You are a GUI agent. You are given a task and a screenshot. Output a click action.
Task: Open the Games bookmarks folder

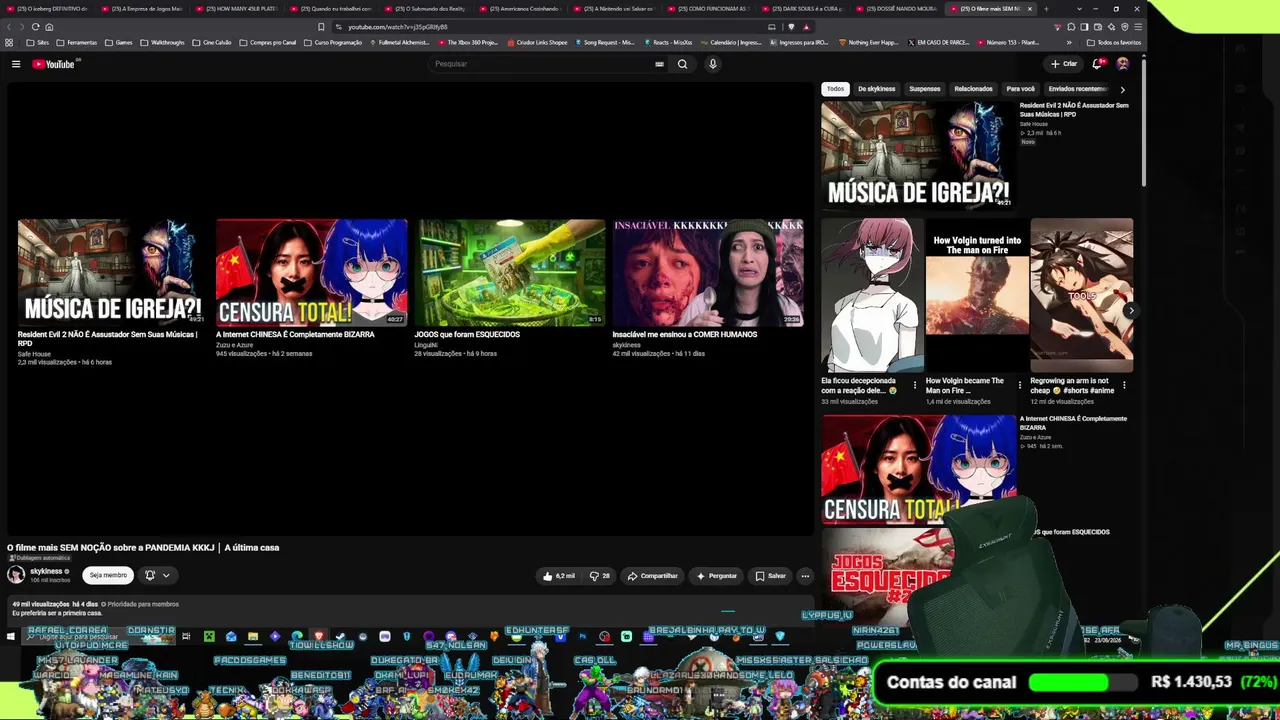[118, 43]
